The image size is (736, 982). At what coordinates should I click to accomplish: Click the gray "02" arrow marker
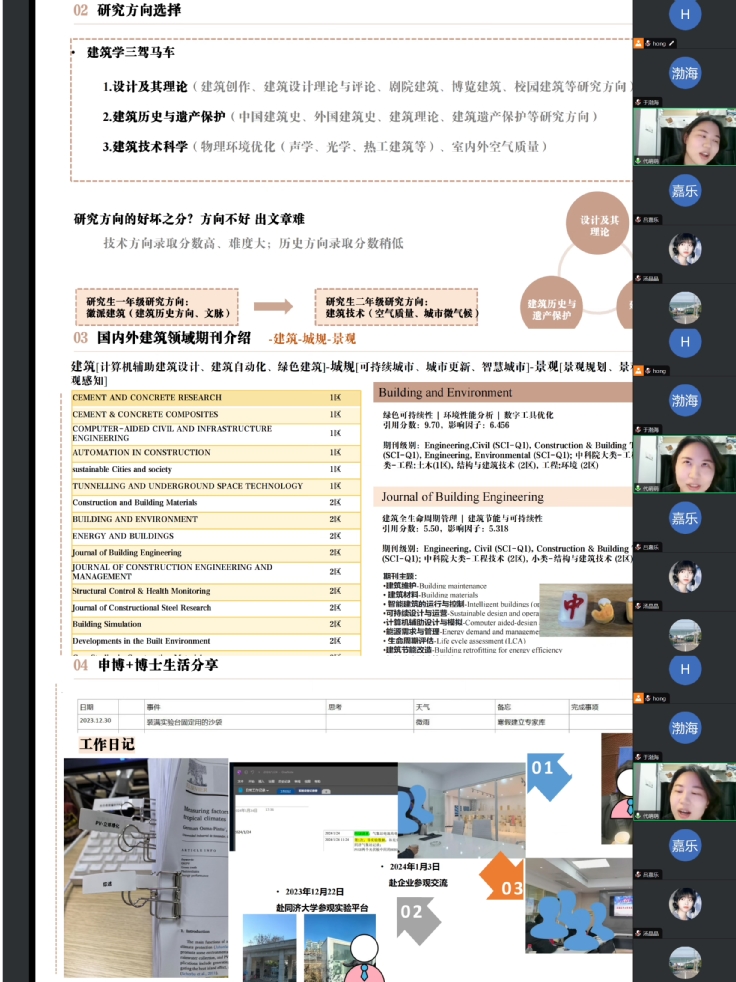click(x=412, y=909)
